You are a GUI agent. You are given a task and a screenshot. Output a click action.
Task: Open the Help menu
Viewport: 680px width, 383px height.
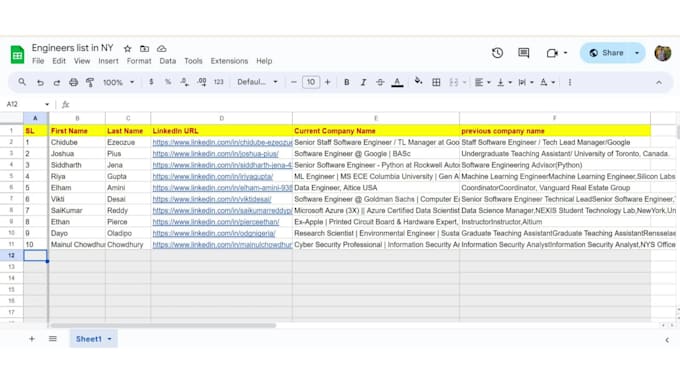coord(264,61)
